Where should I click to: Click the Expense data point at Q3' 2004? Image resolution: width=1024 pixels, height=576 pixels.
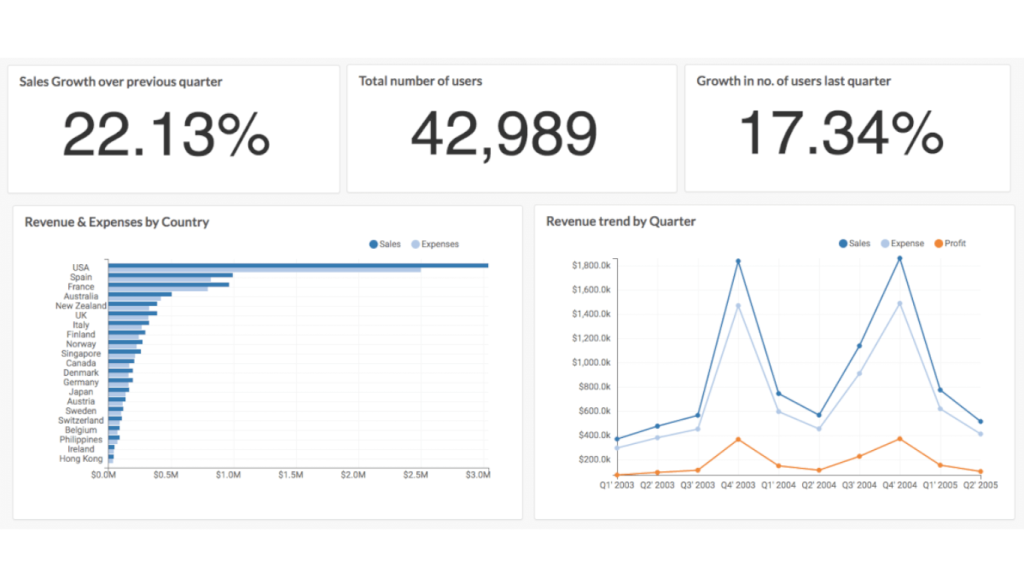859,374
